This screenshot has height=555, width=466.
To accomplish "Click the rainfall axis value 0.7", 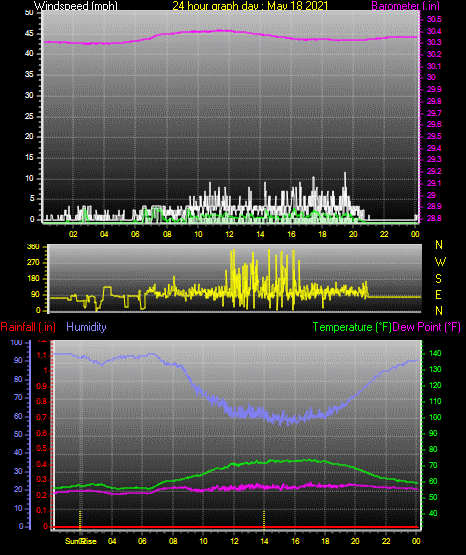I will [x=42, y=417].
